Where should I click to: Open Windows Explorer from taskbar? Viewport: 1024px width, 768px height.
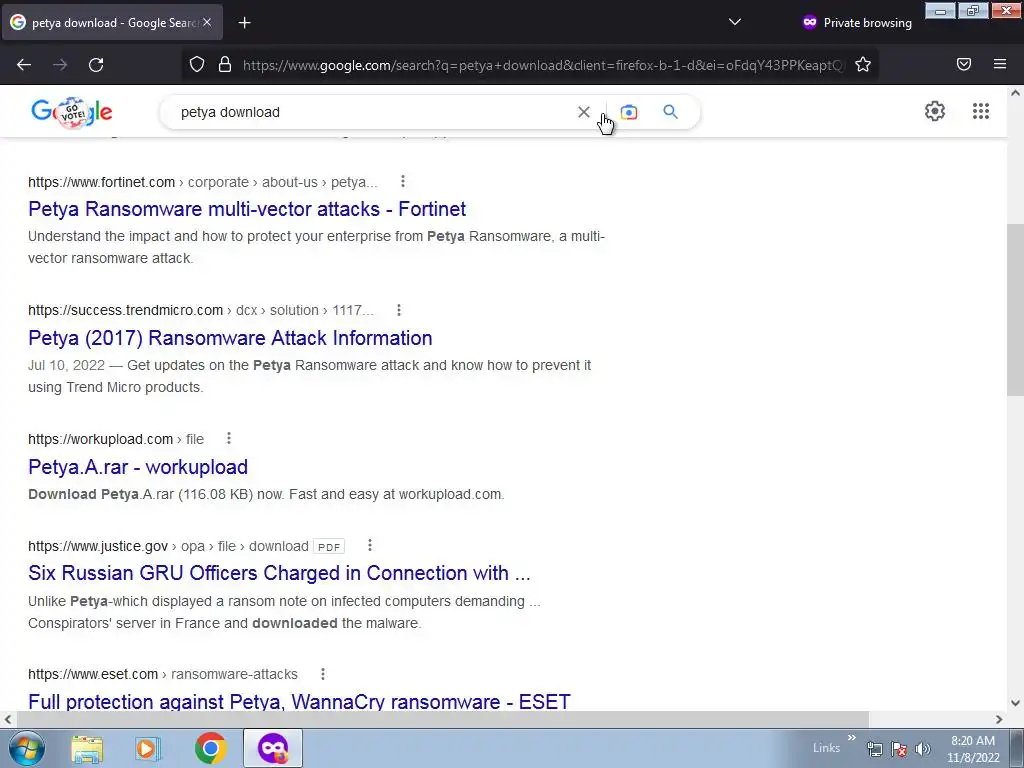(x=88, y=748)
